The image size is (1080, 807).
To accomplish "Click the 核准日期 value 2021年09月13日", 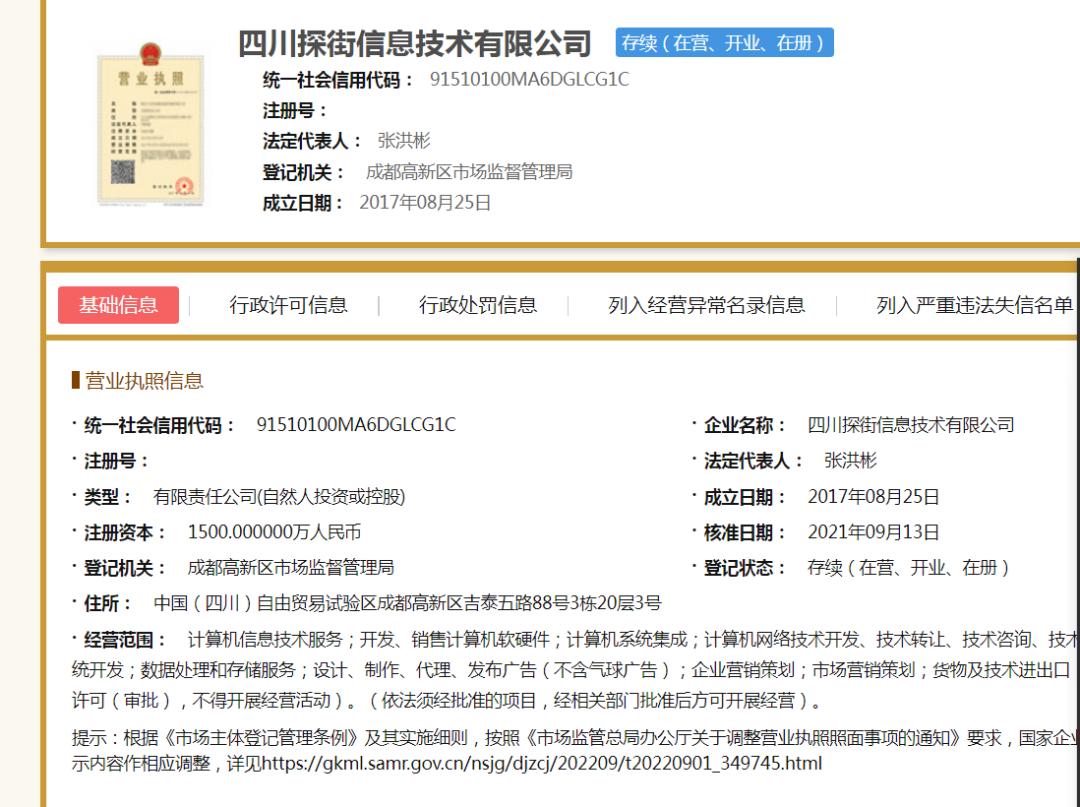I will tap(873, 532).
